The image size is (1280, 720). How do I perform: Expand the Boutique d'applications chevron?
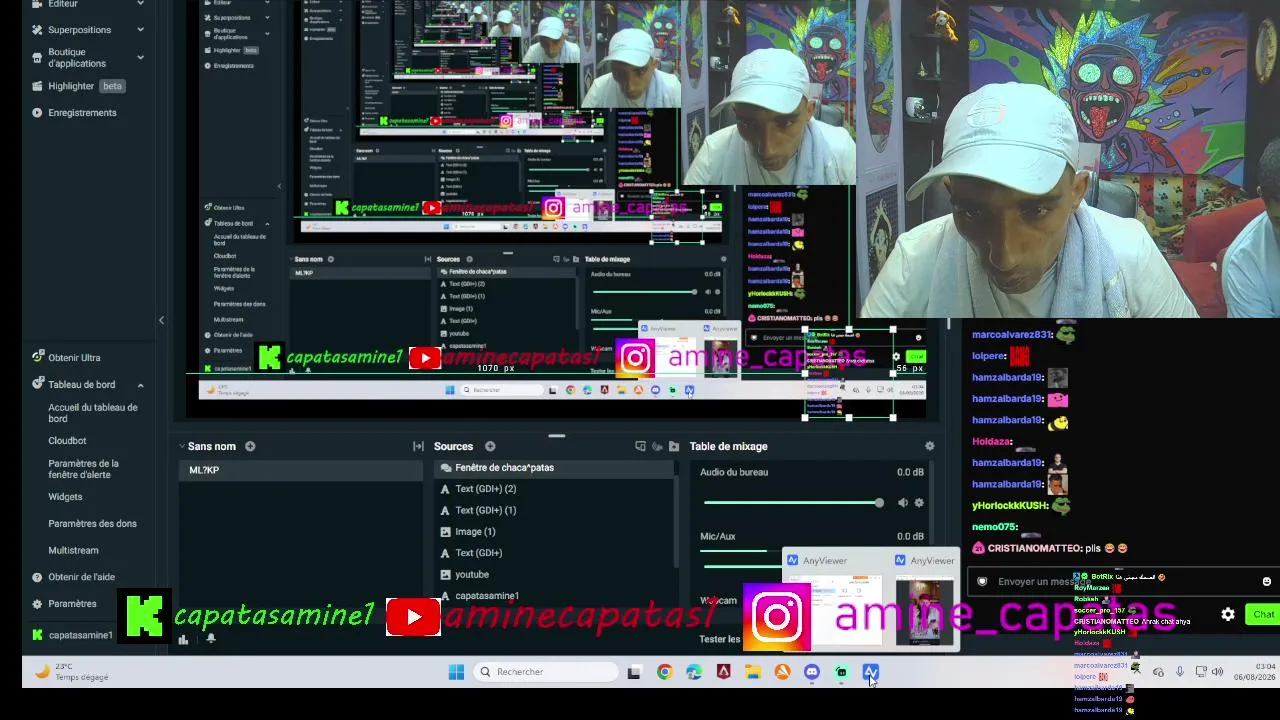coord(140,58)
